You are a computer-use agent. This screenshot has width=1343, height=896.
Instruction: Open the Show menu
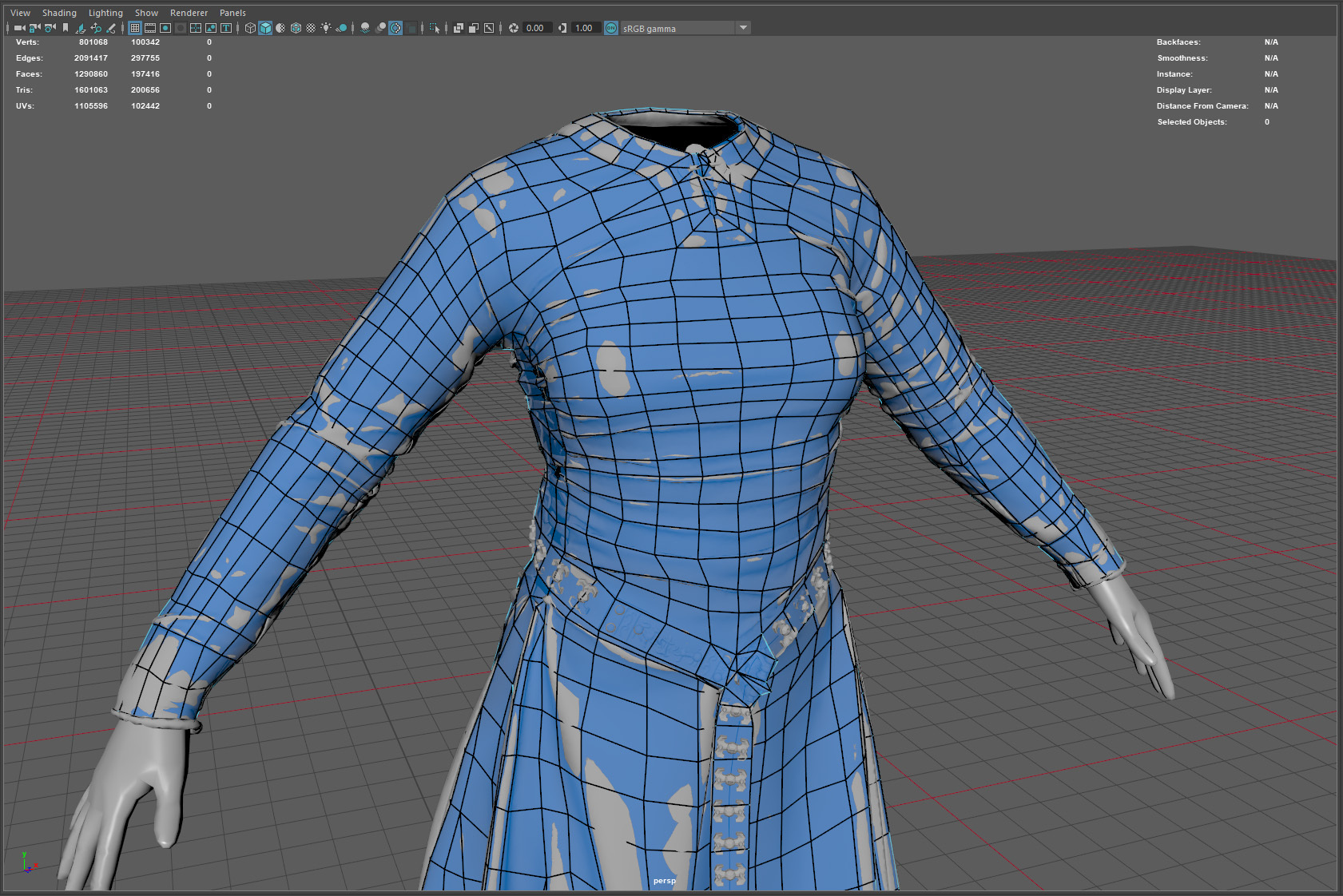tap(146, 13)
